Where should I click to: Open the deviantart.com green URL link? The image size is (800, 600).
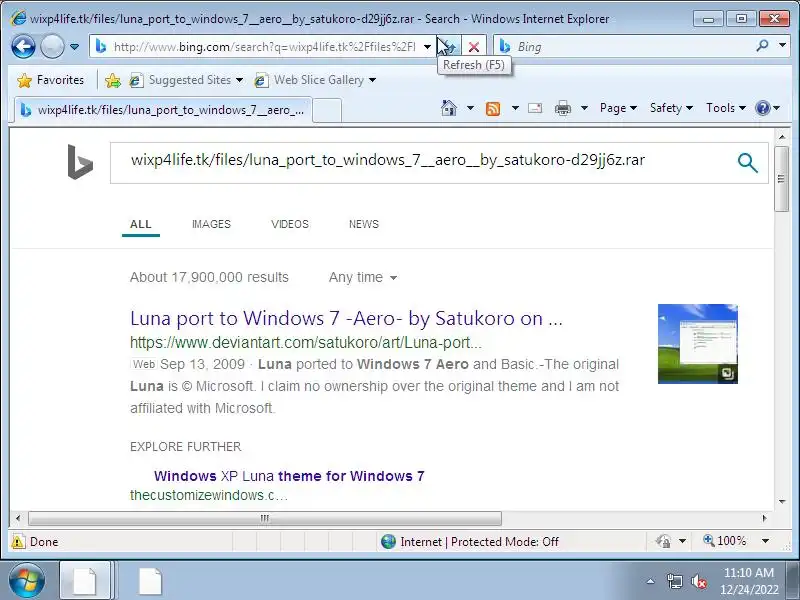306,342
